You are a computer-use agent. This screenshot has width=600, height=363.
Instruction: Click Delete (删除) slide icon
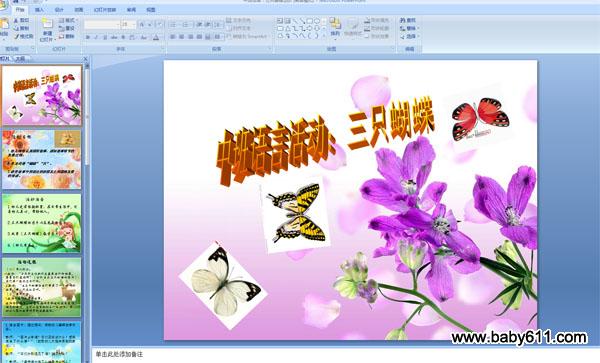click(x=62, y=37)
